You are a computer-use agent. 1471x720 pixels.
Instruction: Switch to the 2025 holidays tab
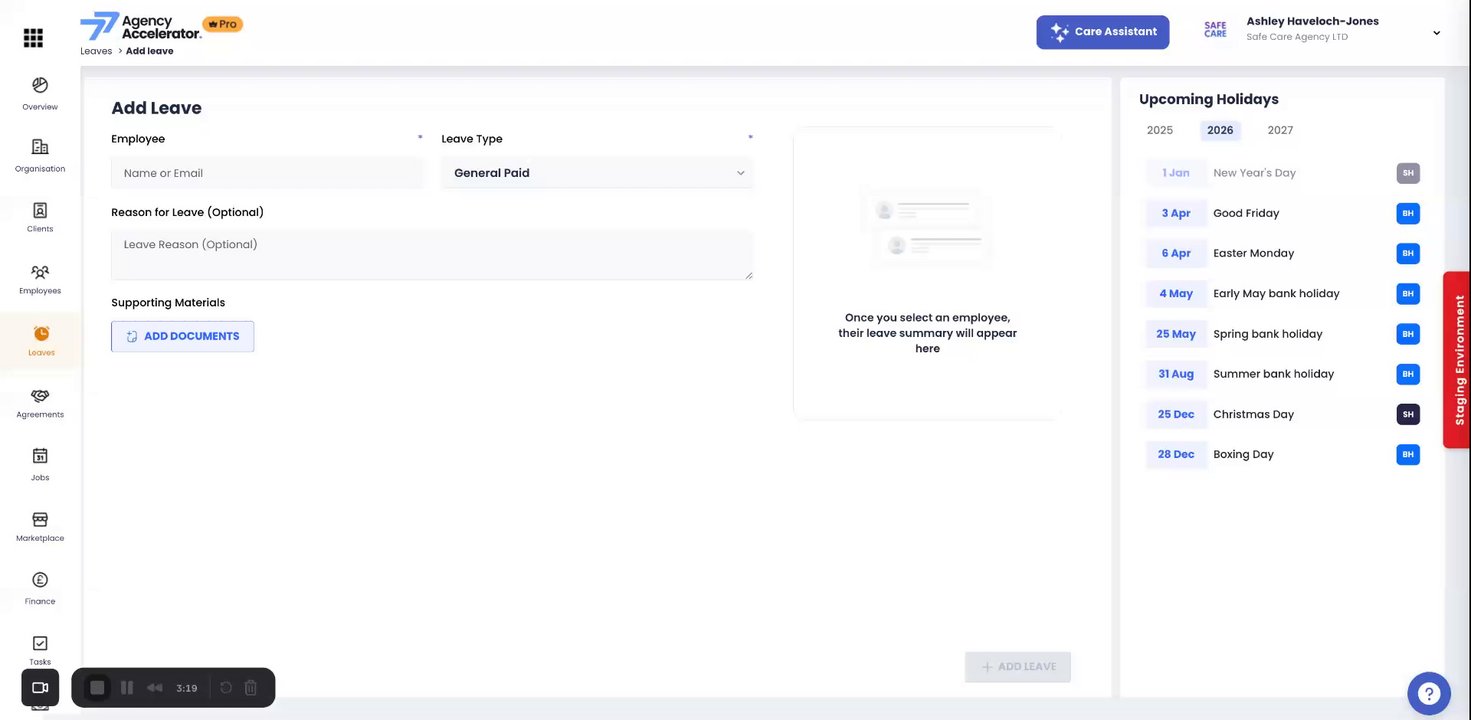click(1160, 130)
